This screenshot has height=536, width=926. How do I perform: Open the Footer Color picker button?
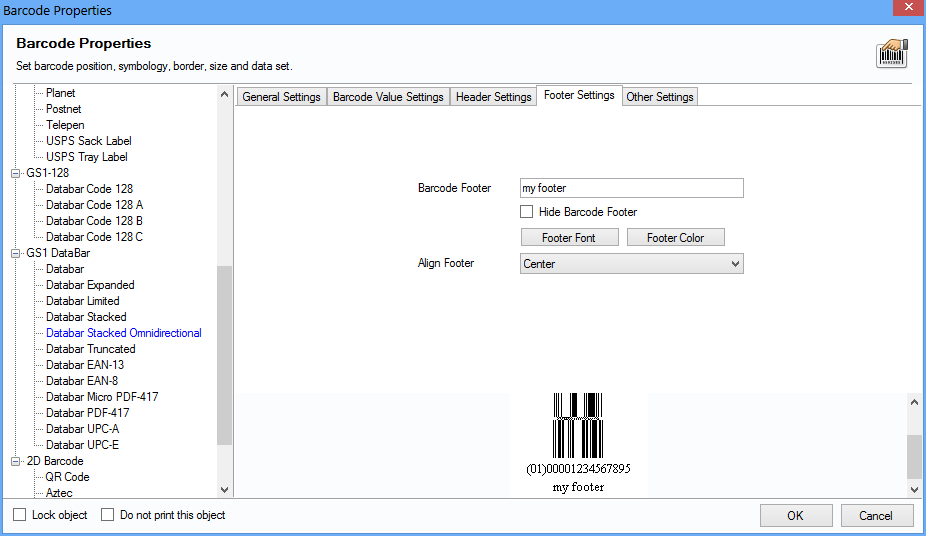[676, 237]
